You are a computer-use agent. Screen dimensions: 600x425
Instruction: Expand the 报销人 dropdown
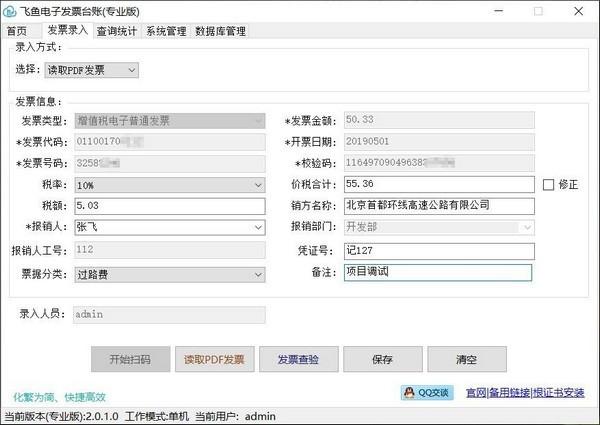(x=170, y=227)
